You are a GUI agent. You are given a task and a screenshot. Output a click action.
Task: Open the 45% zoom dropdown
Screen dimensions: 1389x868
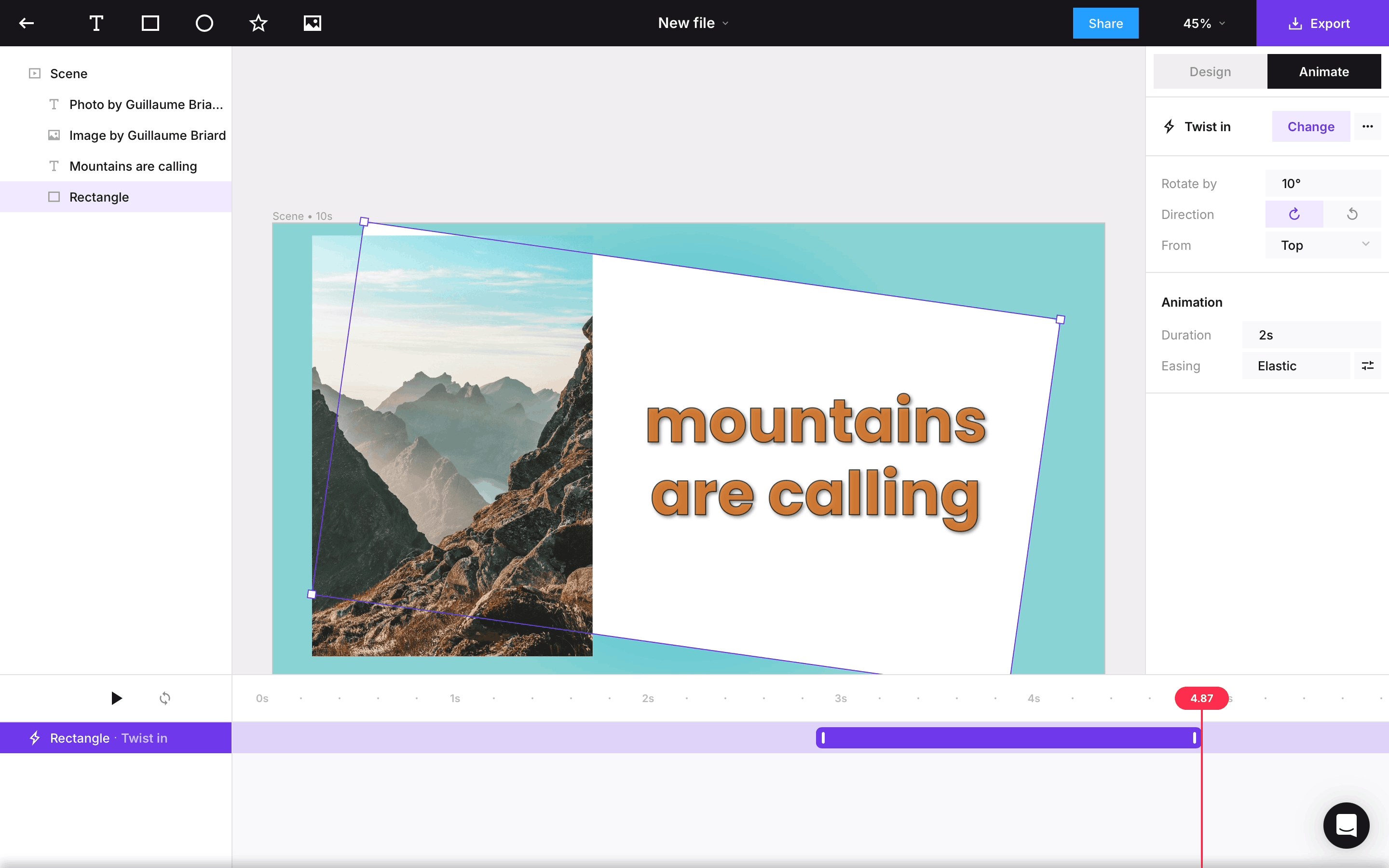(x=1204, y=24)
